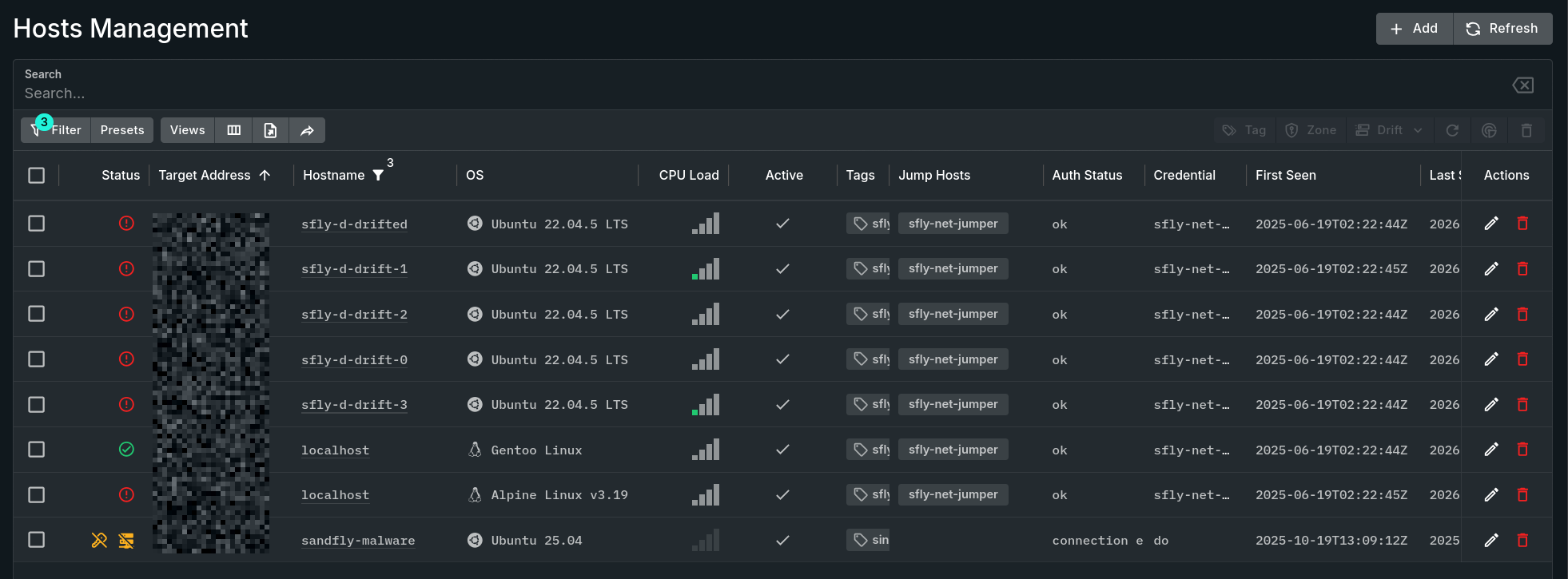Check the sfly-d-drifted row checkbox
Viewport: 1568px width, 579px height.
pyautogui.click(x=37, y=224)
